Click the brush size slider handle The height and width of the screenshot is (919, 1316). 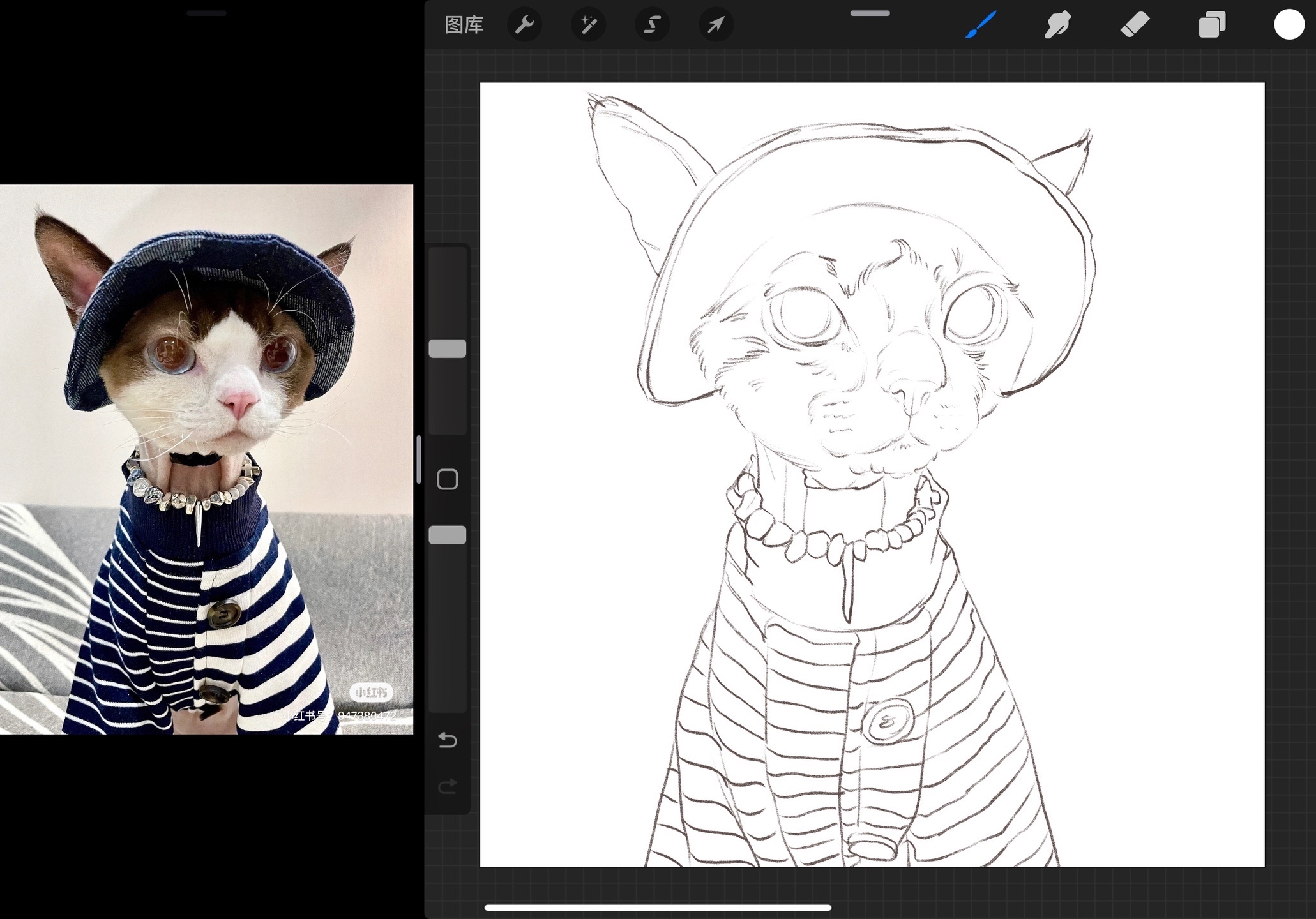click(447, 349)
